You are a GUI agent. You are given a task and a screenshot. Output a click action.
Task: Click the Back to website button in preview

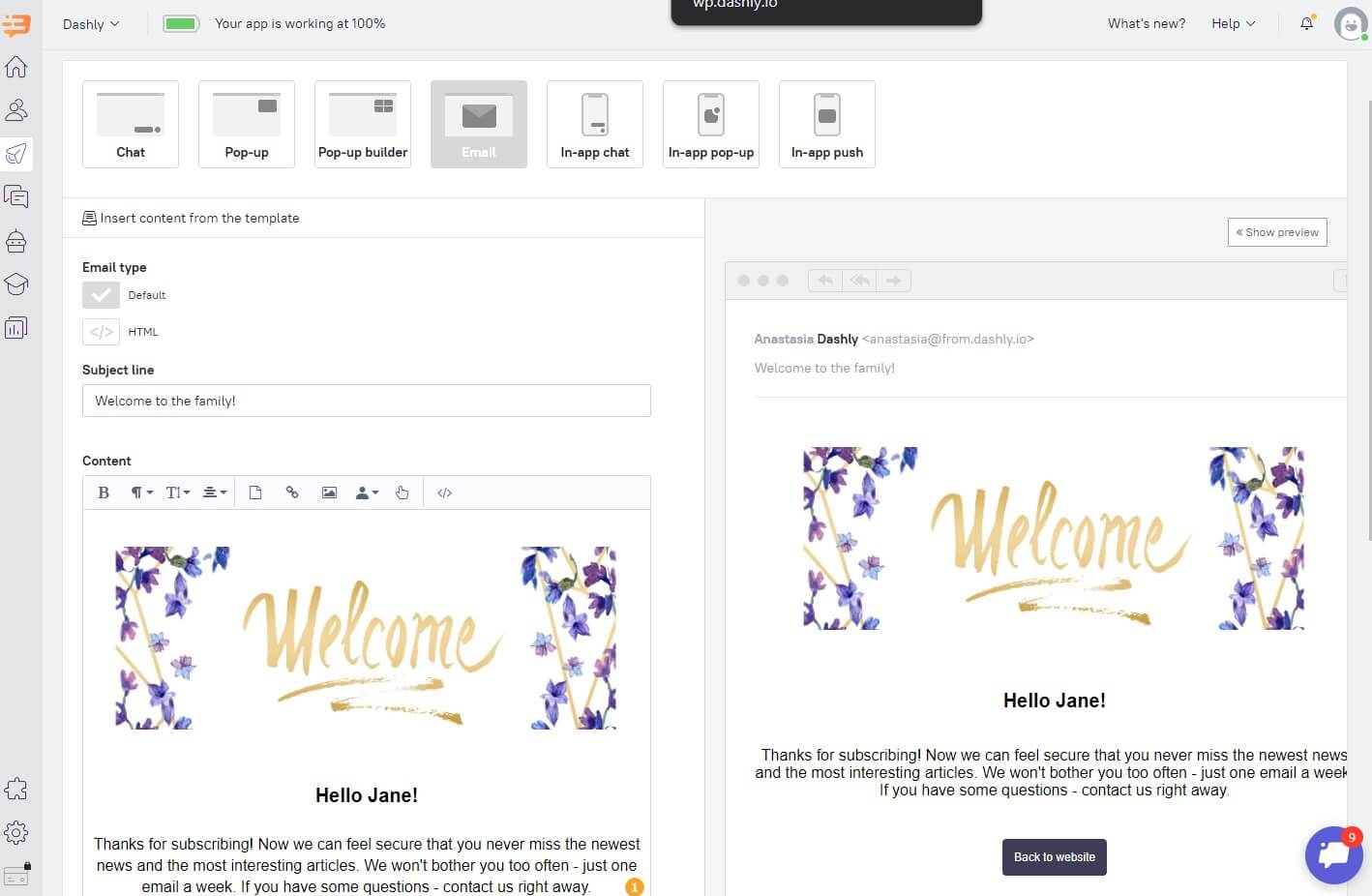click(1054, 856)
